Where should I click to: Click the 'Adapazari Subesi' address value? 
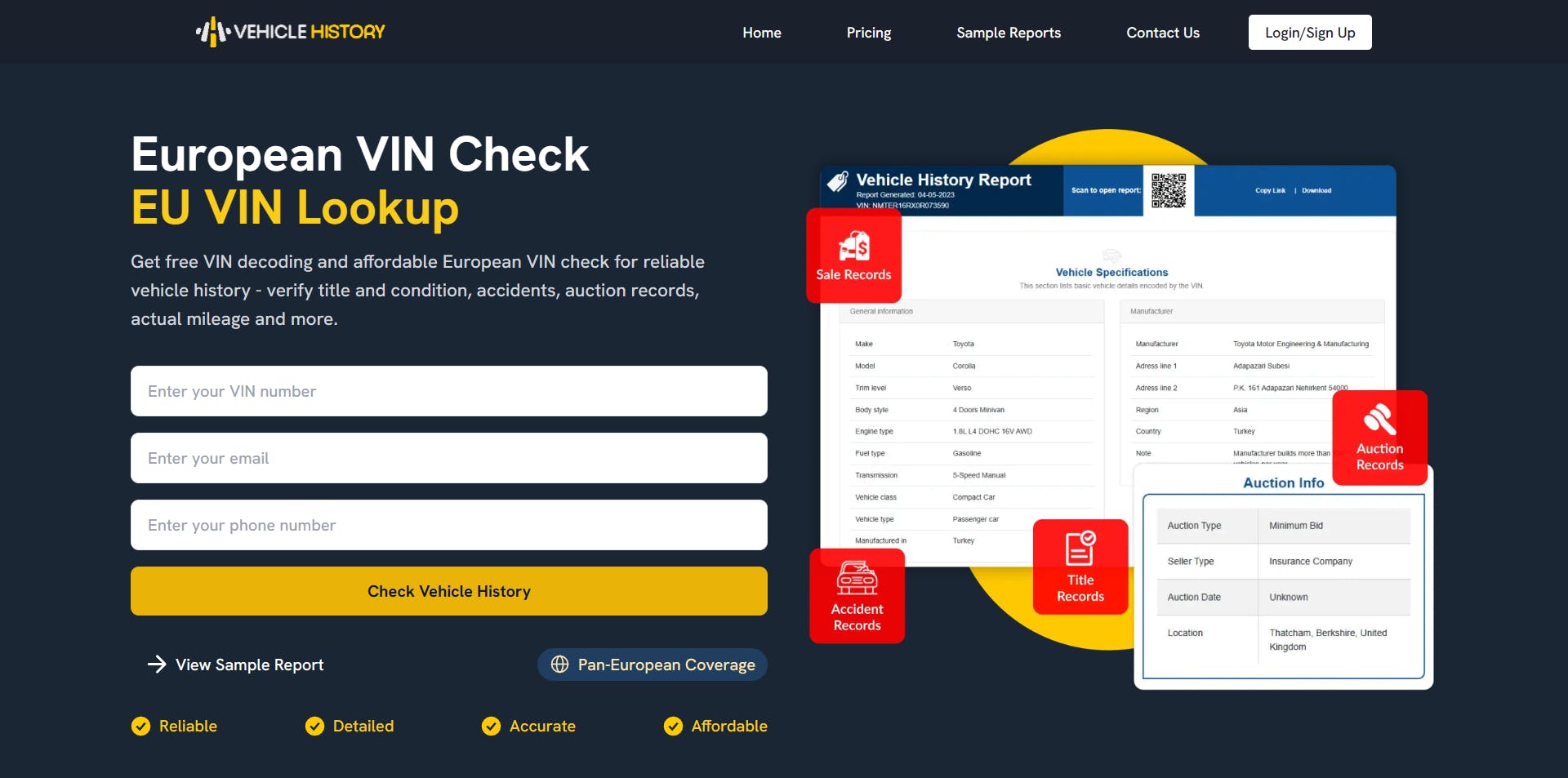[1261, 367]
